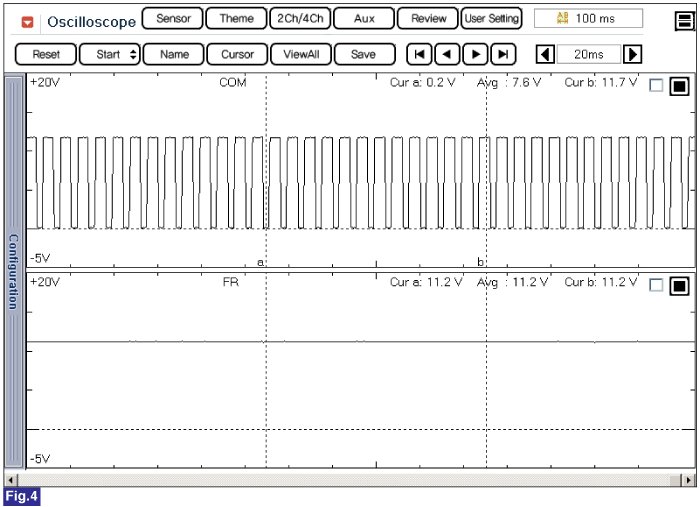Viewport: 700px width, 507px height.
Task: Open the Sensor settings
Action: tap(173, 19)
